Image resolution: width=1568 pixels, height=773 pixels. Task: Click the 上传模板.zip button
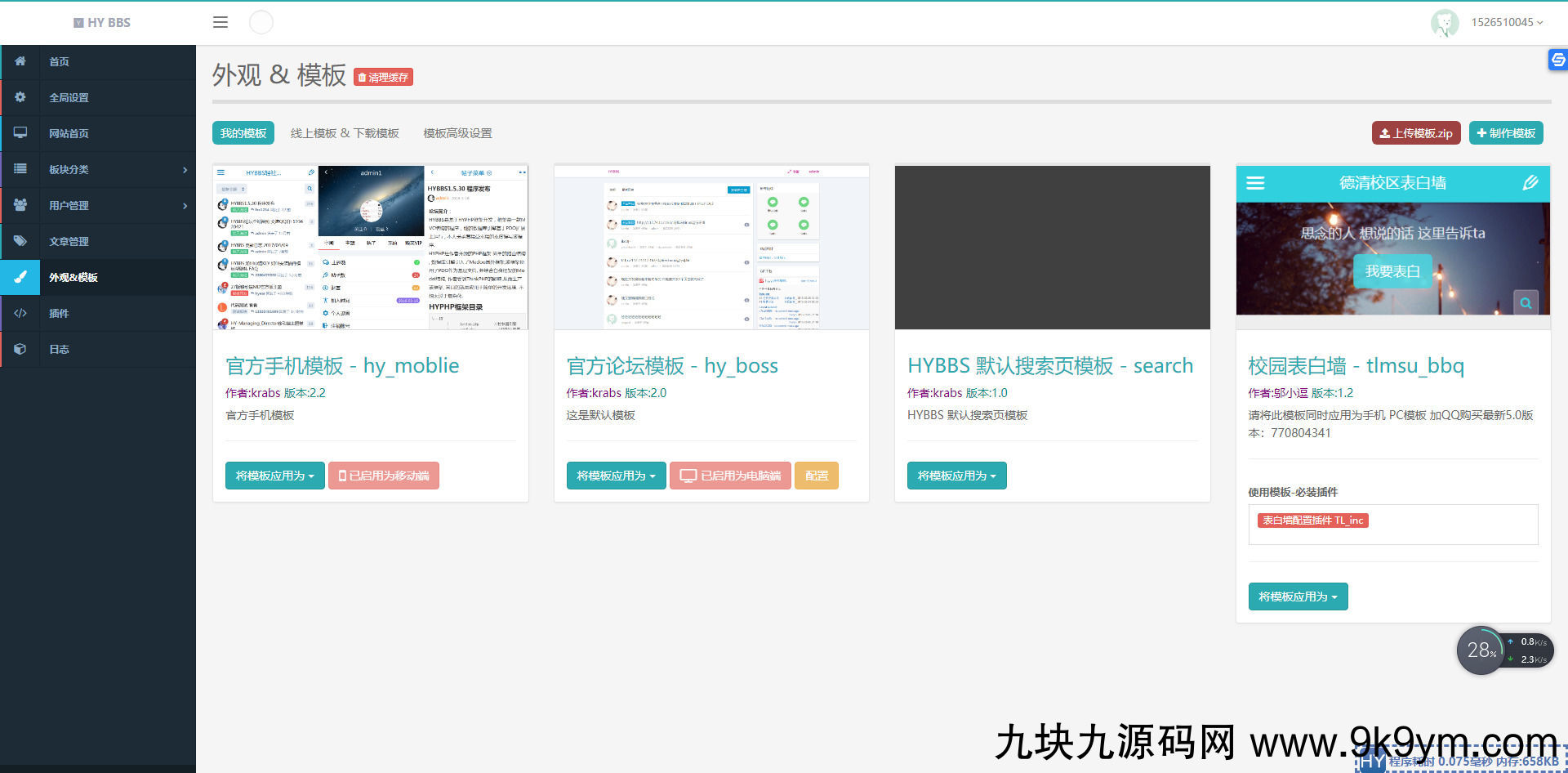point(1415,132)
